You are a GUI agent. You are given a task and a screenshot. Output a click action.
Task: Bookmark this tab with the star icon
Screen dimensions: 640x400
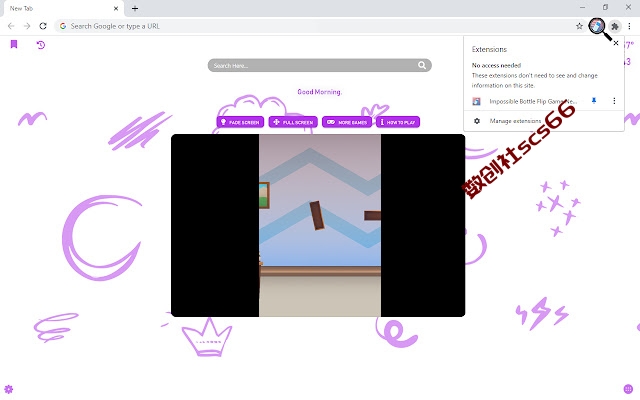[x=579, y=26]
